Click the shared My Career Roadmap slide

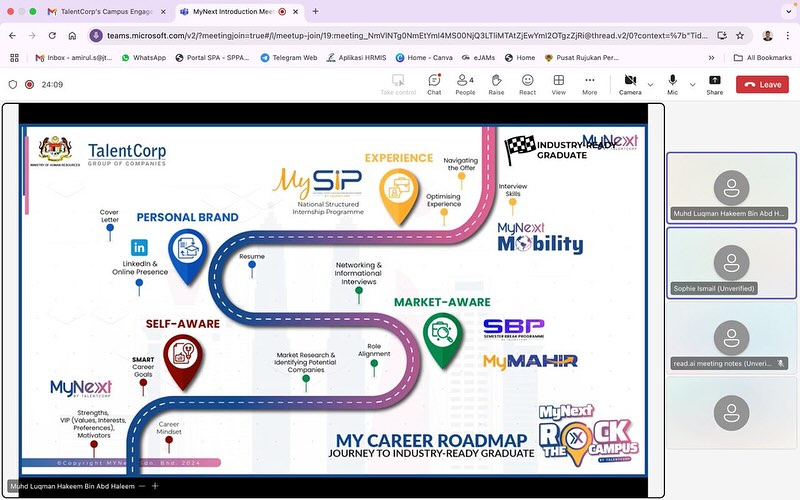(334, 301)
